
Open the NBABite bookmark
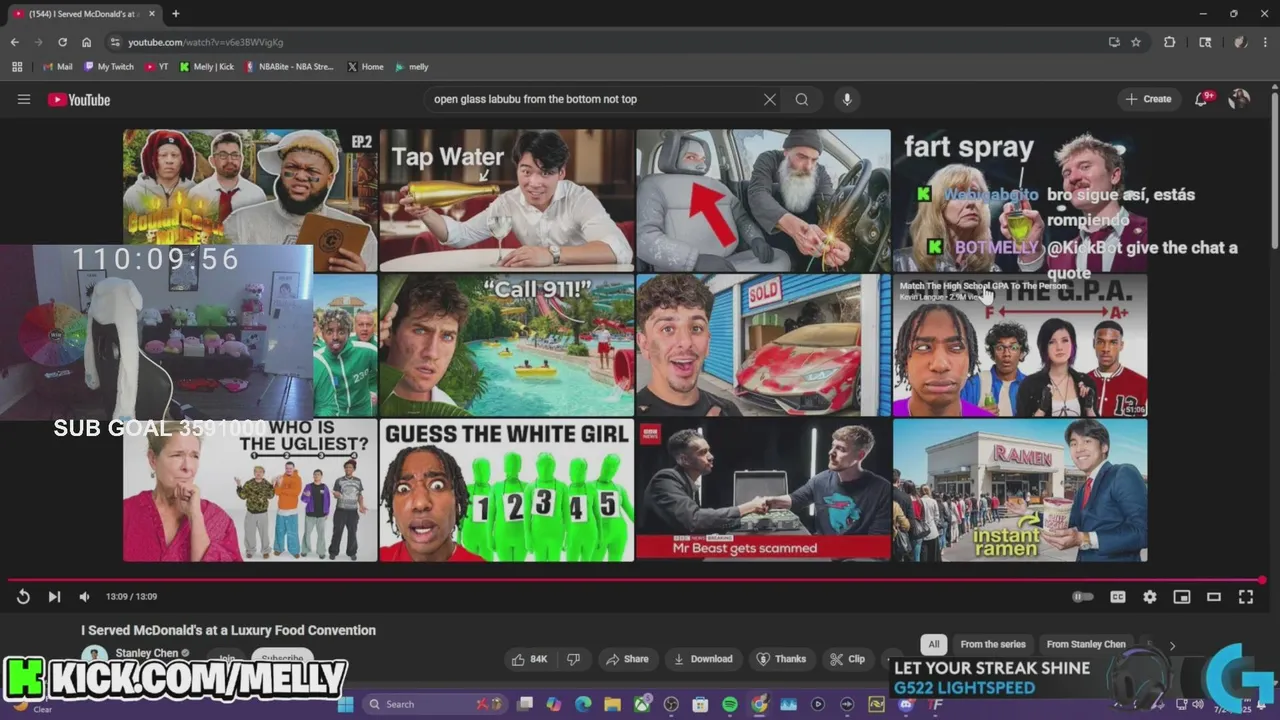[x=289, y=67]
